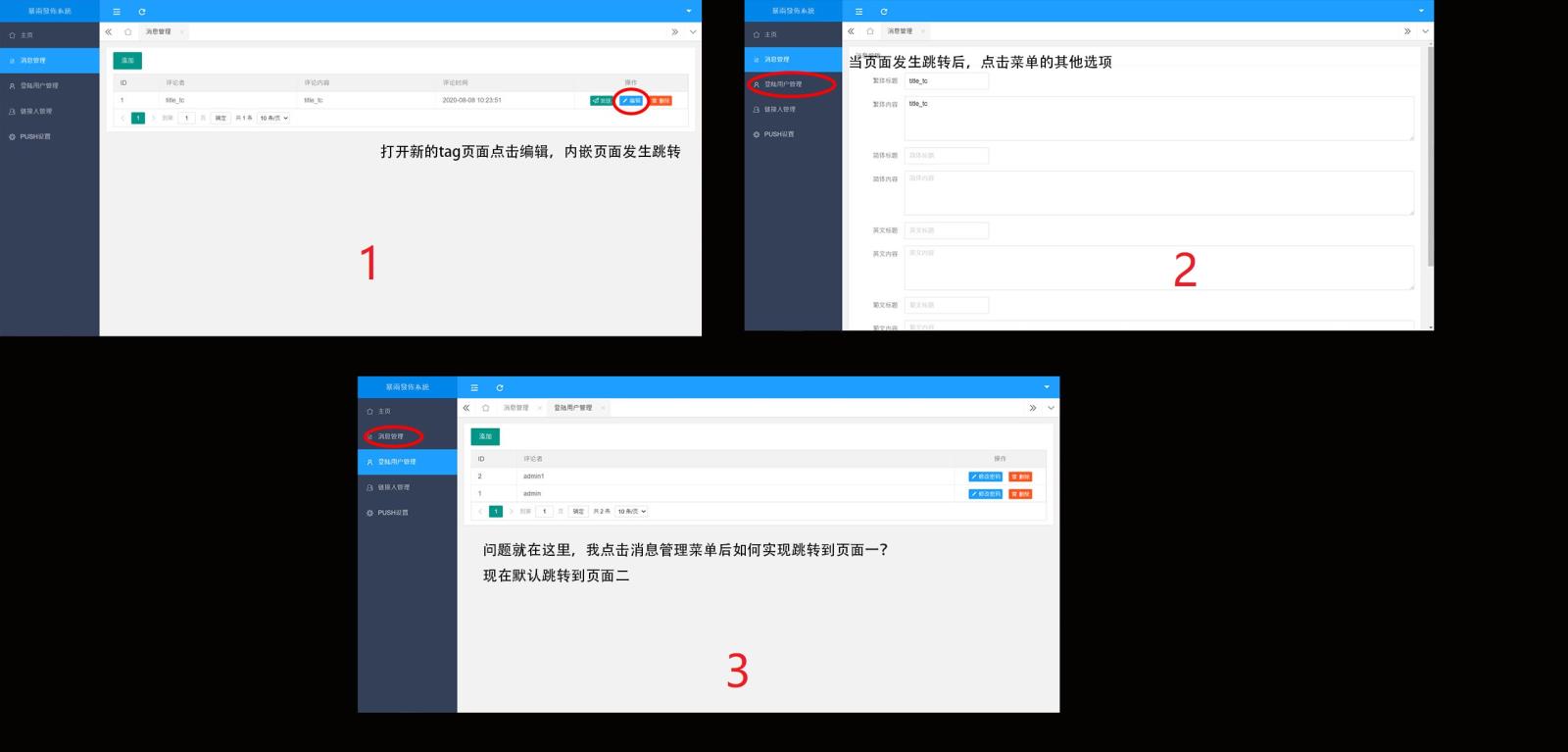Switch to the 消息管理 tab in screenshot 3
1568x752 pixels.
(515, 408)
